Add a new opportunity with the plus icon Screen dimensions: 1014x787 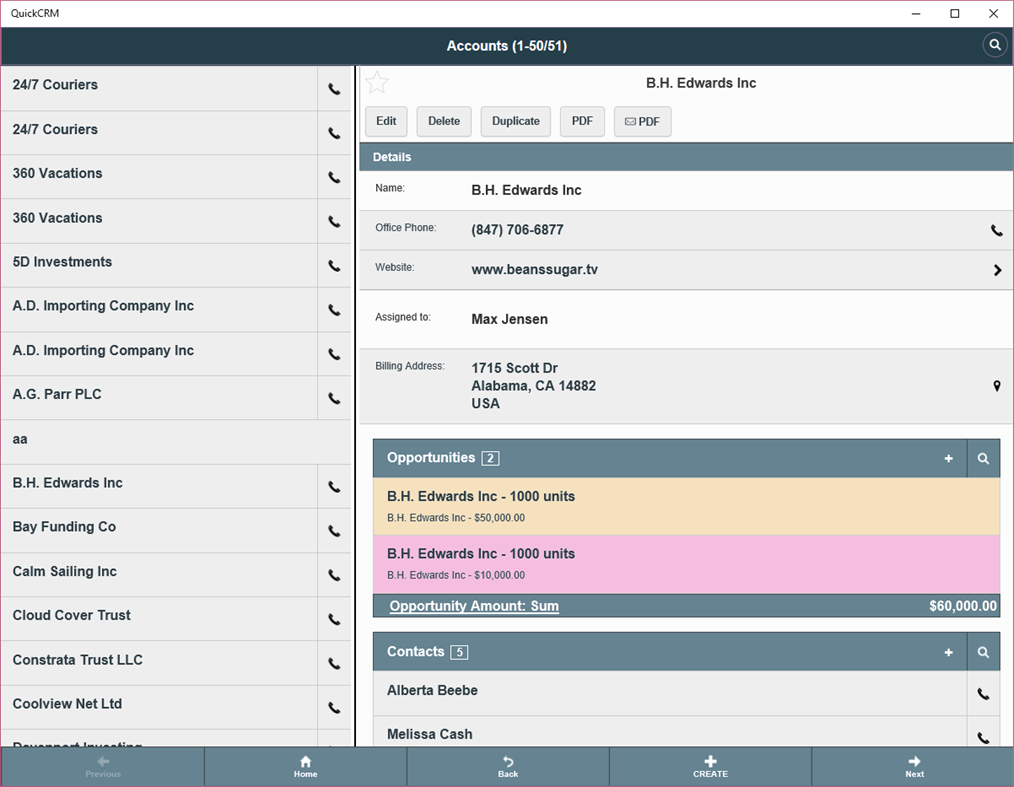948,458
